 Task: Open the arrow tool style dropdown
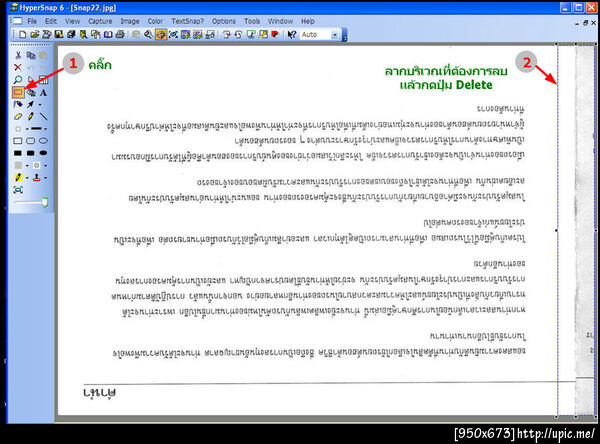coord(40,104)
